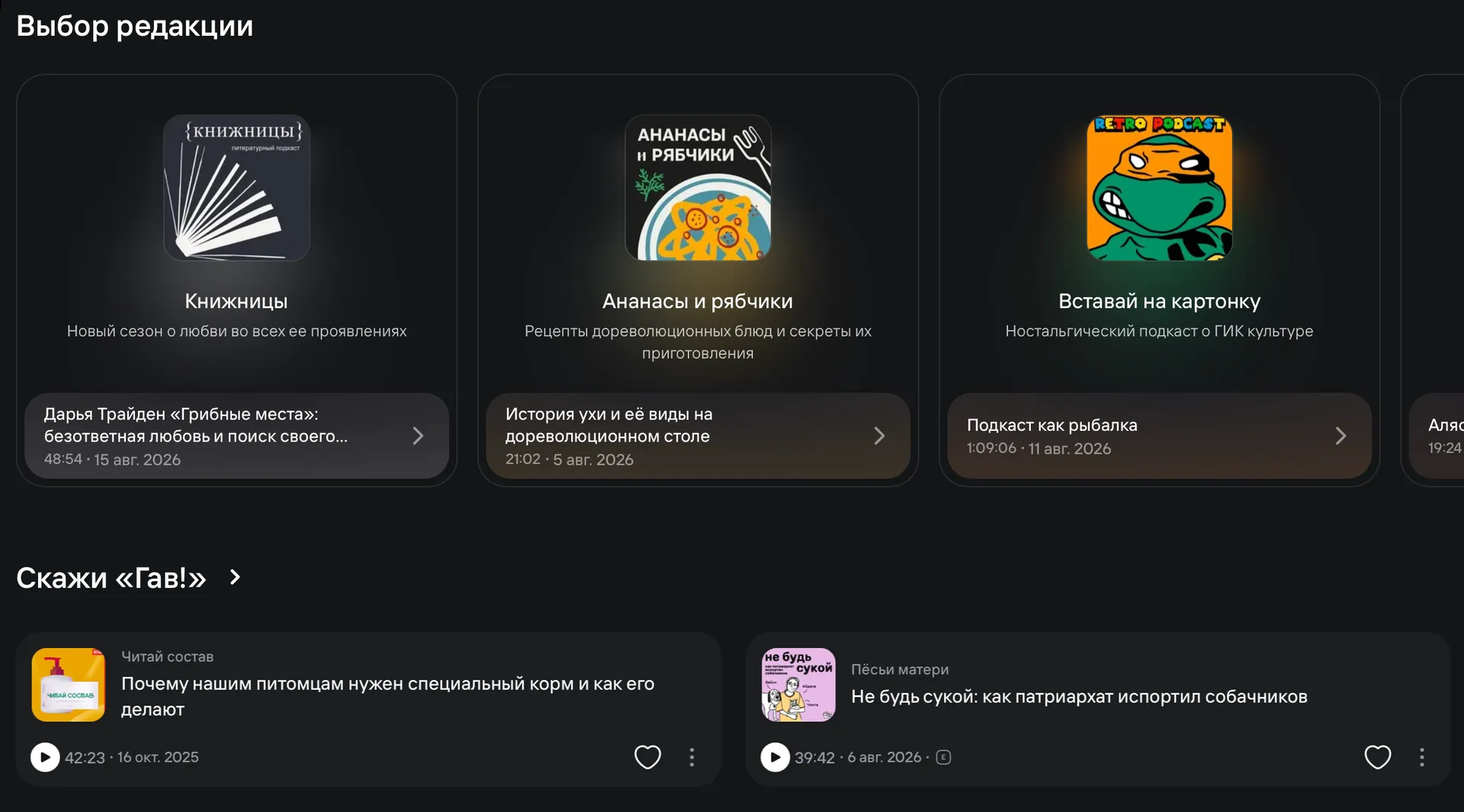1464x812 pixels.
Task: Open Дарья Трайден episode via chevron arrow
Action: click(418, 435)
